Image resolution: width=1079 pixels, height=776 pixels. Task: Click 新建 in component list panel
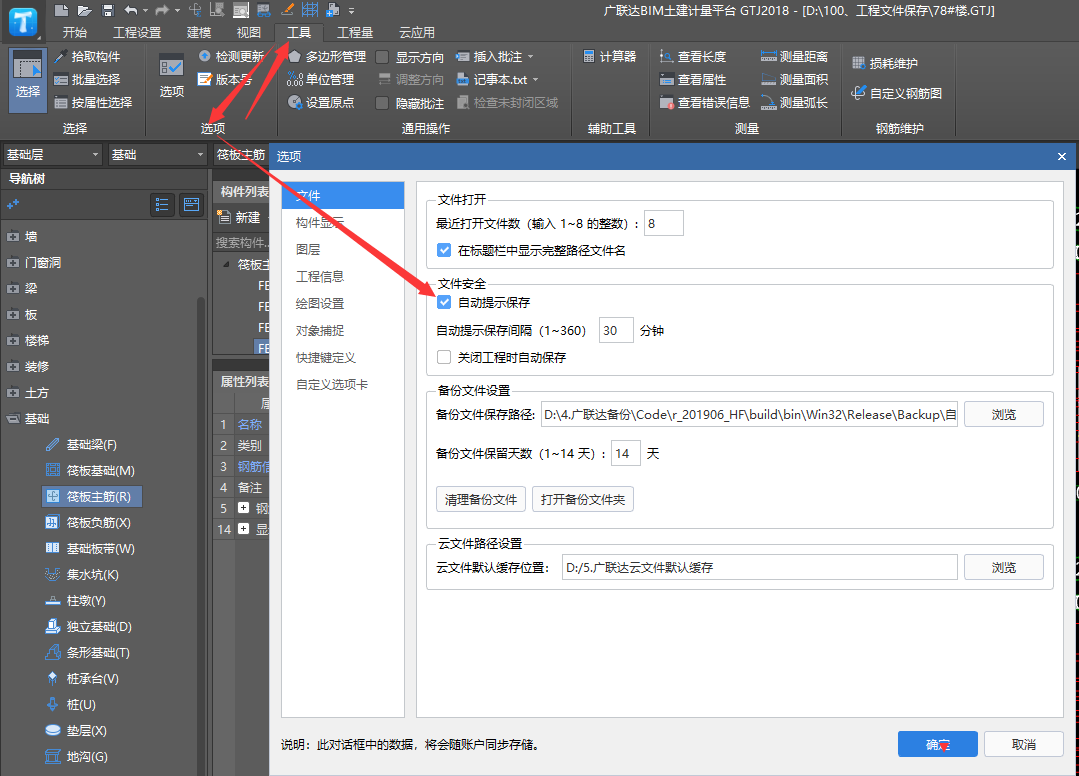tap(239, 217)
